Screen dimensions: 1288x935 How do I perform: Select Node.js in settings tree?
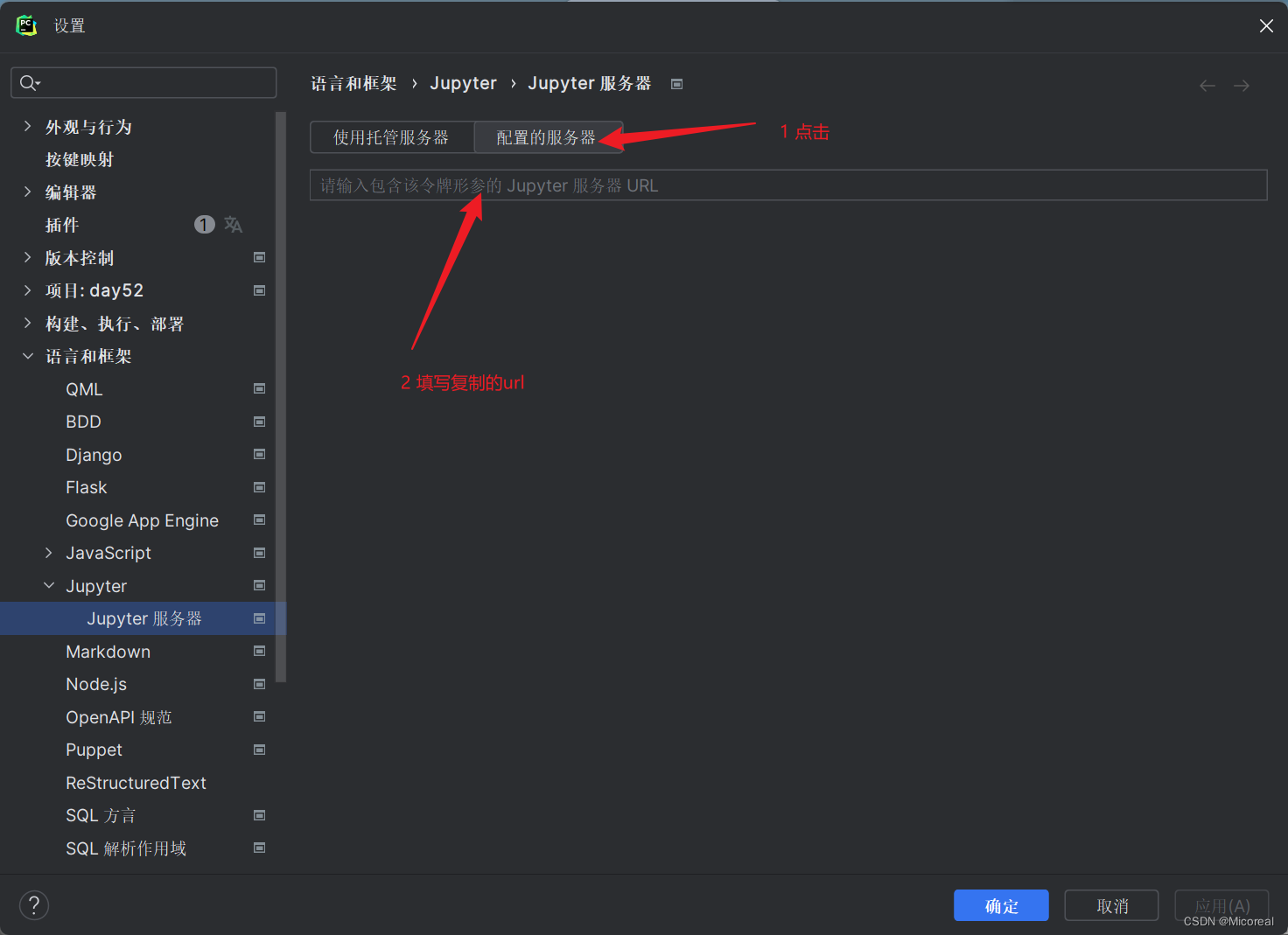[x=96, y=684]
